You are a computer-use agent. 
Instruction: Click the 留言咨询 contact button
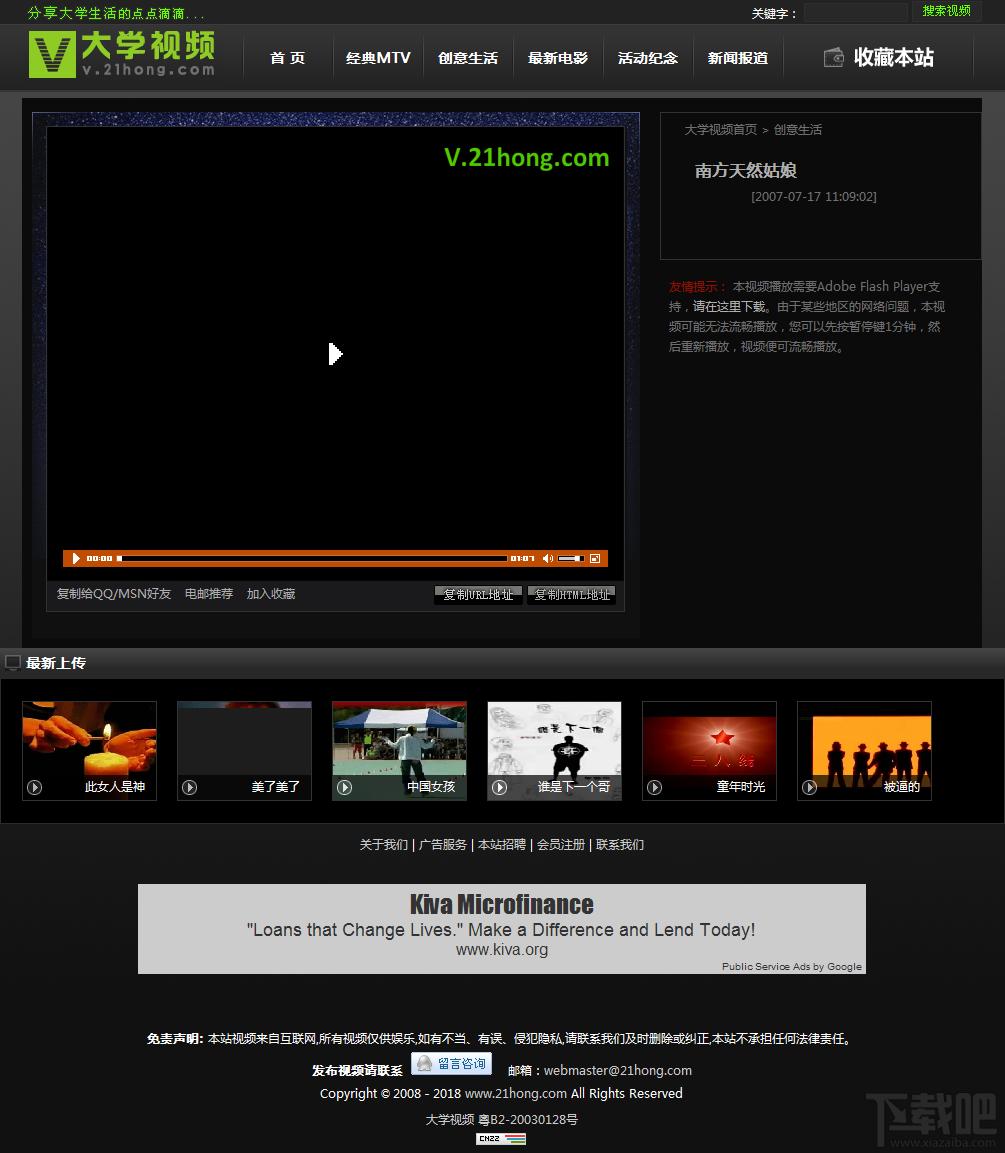click(451, 1064)
